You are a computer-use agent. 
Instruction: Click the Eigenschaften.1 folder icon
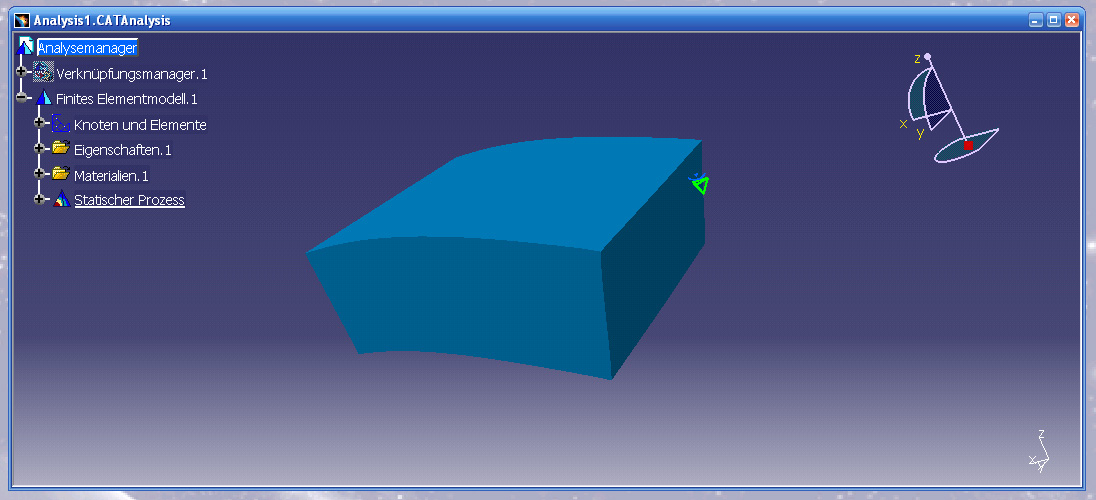click(61, 148)
